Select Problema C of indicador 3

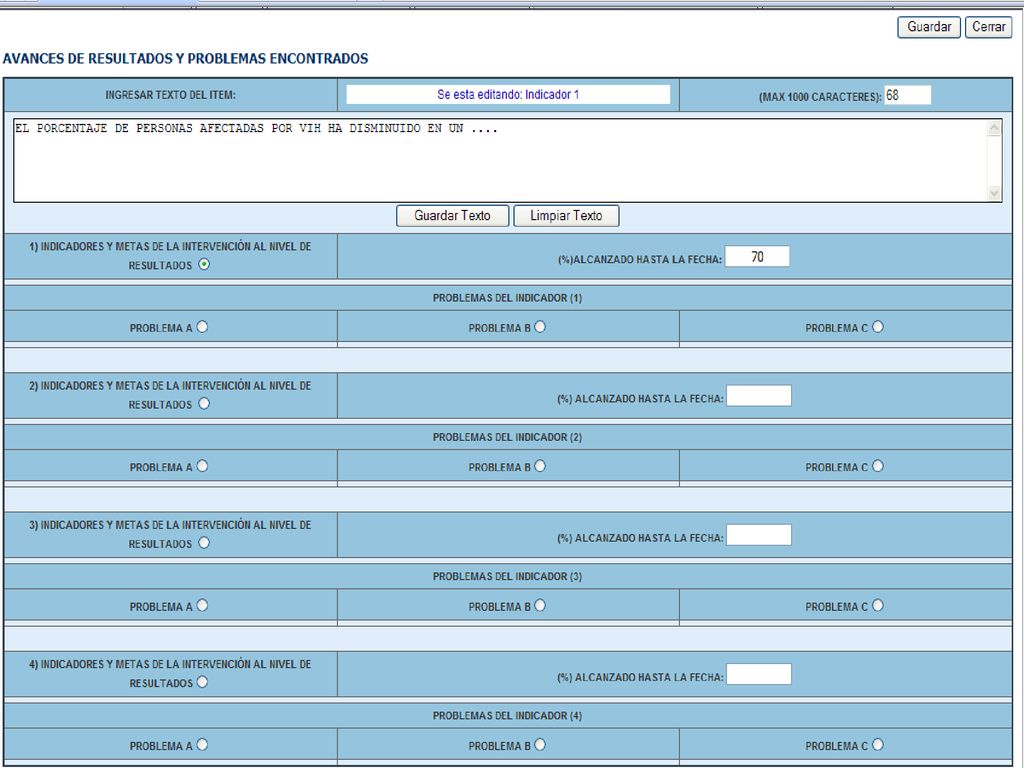coord(877,605)
